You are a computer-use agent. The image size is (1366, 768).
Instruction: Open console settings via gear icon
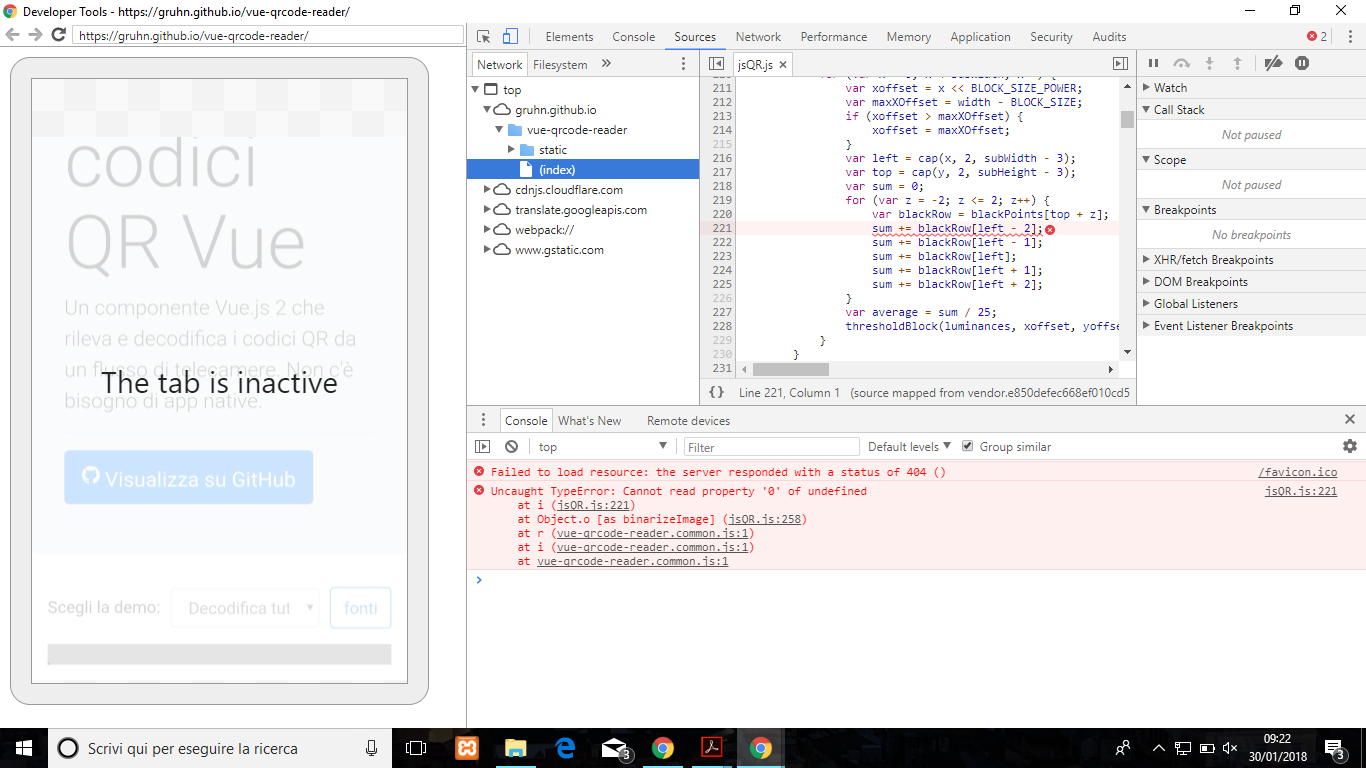tap(1349, 446)
